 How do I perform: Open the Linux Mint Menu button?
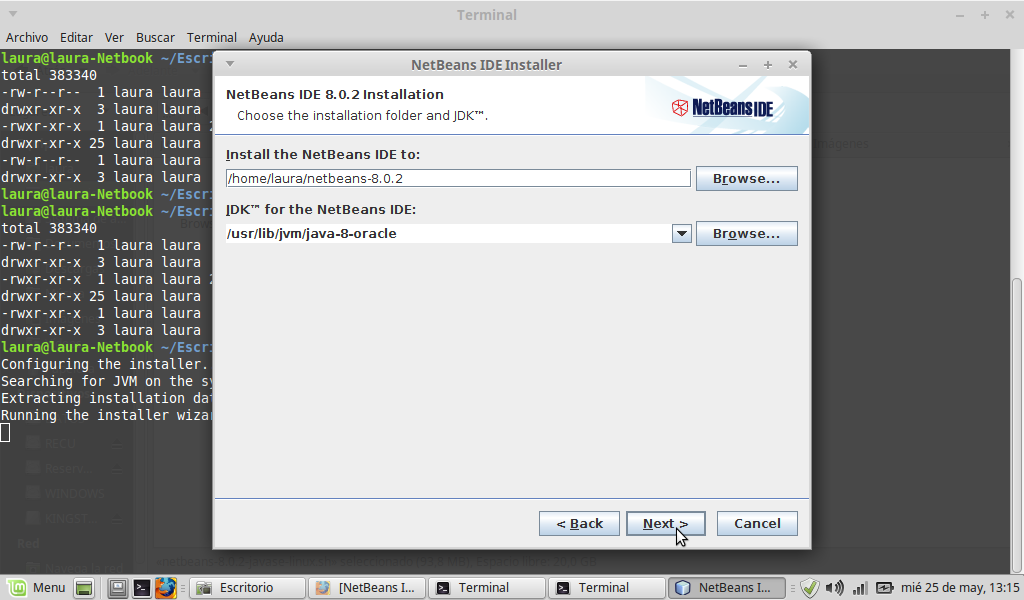pyautogui.click(x=37, y=587)
